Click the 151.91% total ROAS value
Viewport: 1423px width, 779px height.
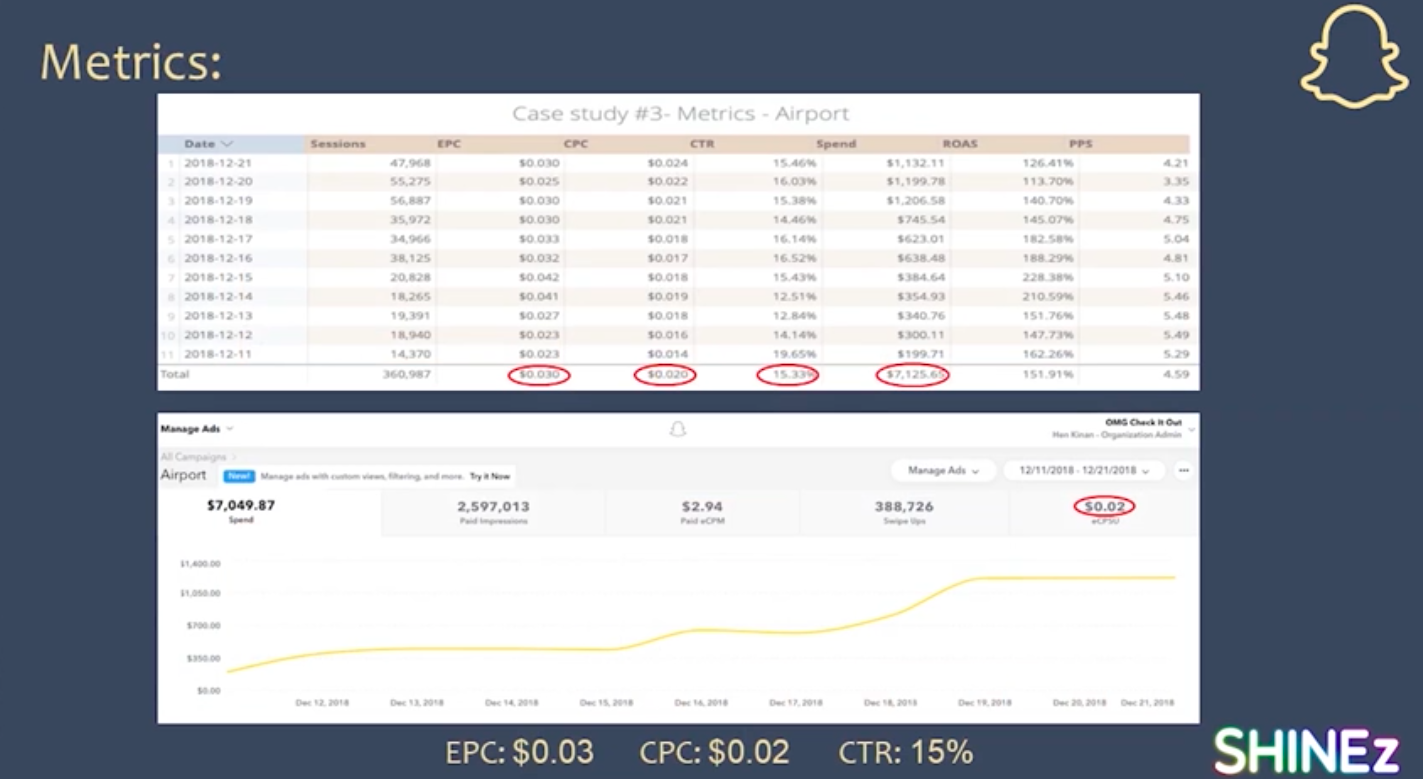pos(1048,375)
